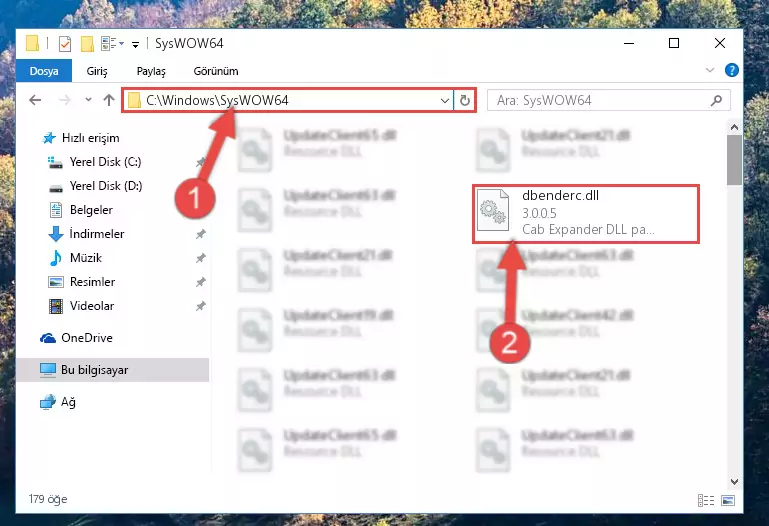Click the Resimler picture icon
This screenshot has height=526, width=769.
point(56,282)
